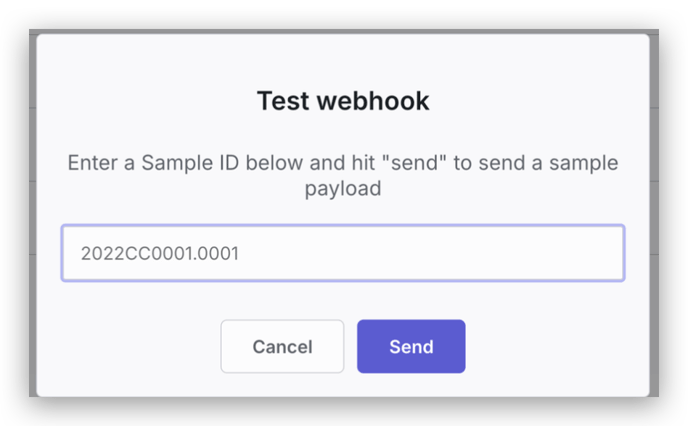Click the "send" word in quotes

[x=414, y=163]
